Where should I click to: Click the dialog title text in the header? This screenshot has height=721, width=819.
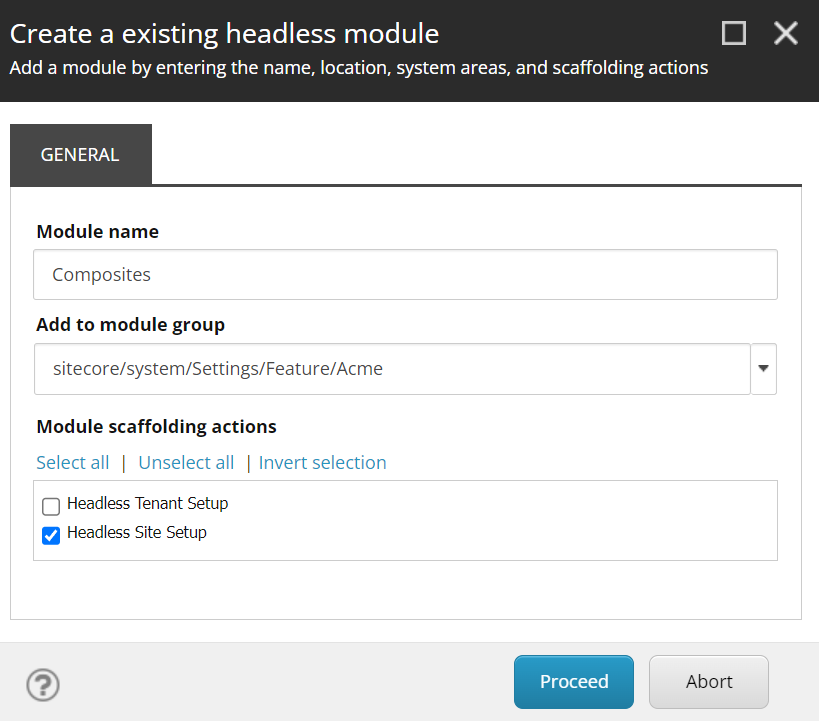224,34
